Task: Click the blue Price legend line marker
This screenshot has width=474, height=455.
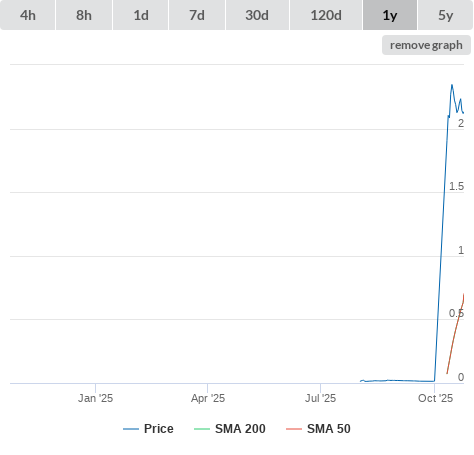Action: click(131, 429)
